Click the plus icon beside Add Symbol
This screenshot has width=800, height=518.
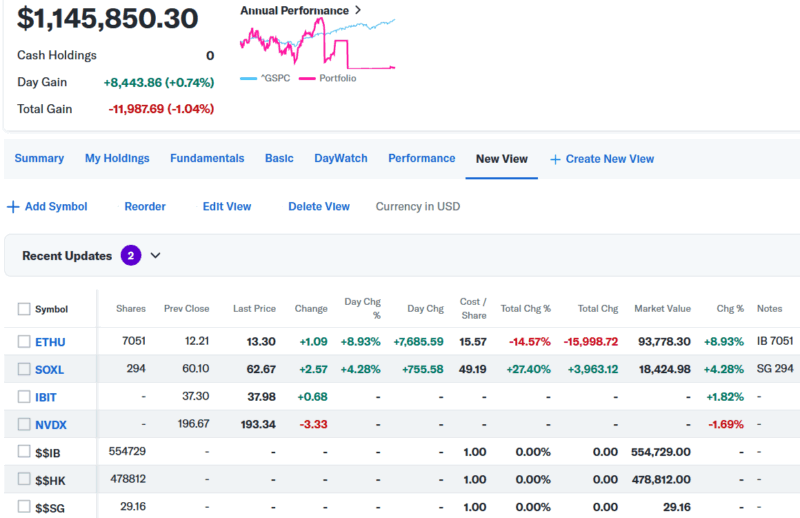(13, 207)
